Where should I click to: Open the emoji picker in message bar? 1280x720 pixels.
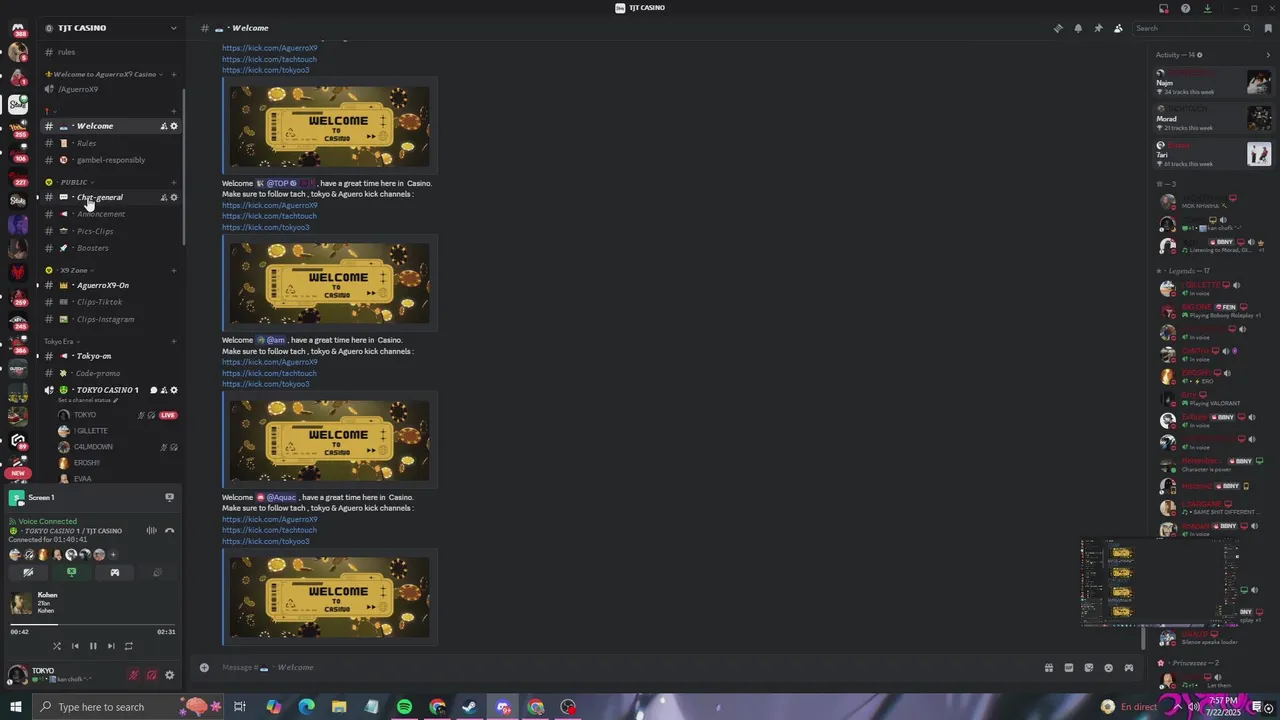click(1108, 668)
